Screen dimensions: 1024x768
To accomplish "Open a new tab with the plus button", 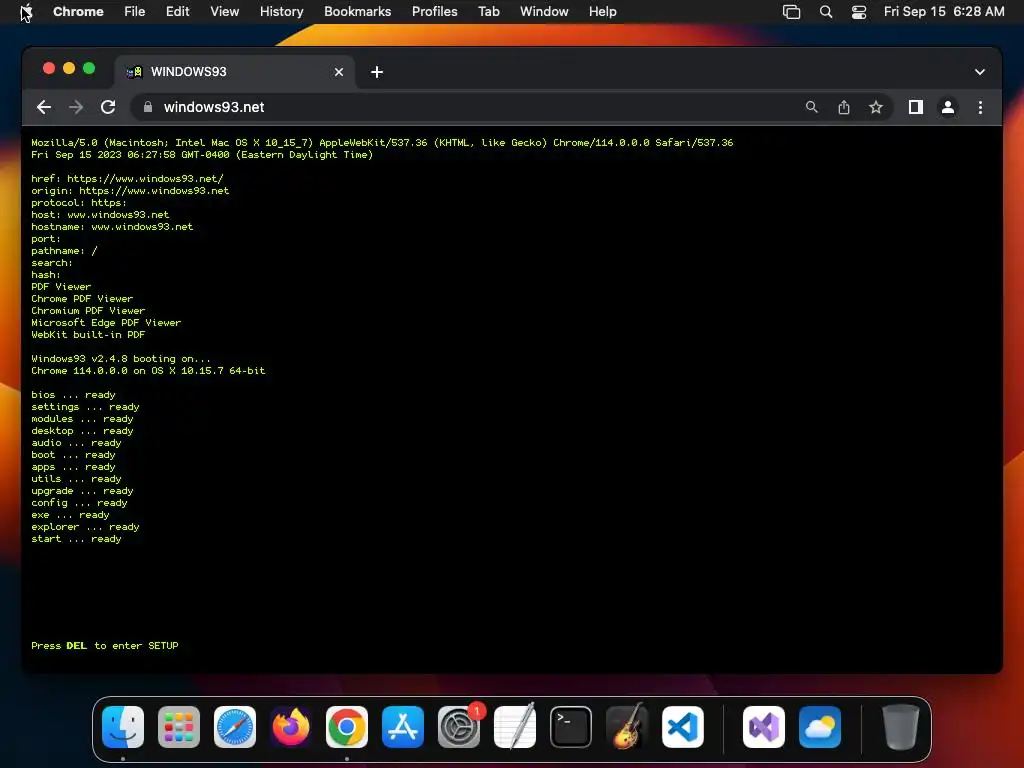I will pos(377,72).
